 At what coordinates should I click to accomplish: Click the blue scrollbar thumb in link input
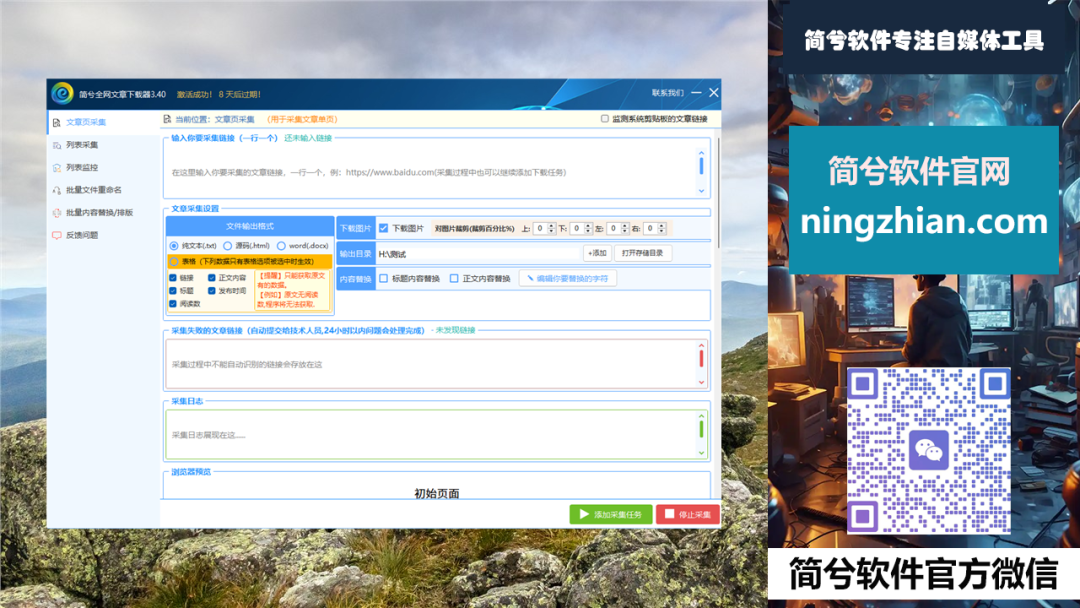tap(701, 165)
